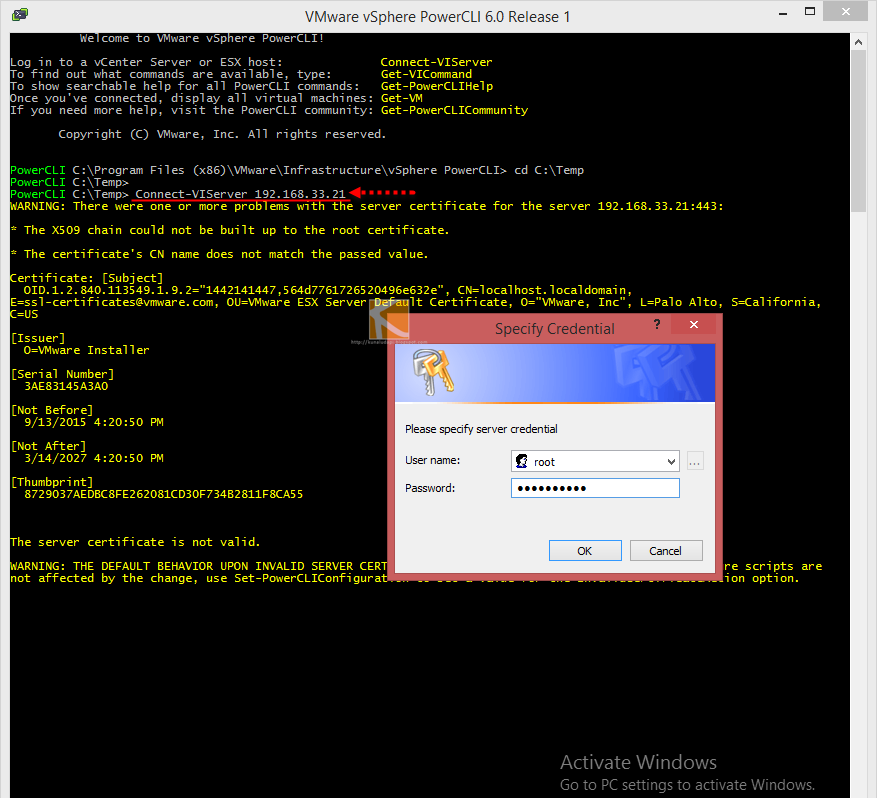This screenshot has width=877, height=798.
Task: Click the Connect-VIServer command text
Action: pos(436,61)
